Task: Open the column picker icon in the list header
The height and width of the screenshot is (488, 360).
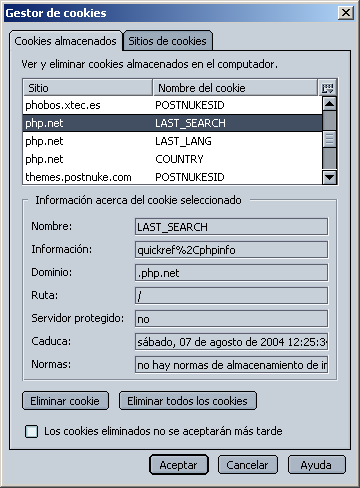Action: 327,88
